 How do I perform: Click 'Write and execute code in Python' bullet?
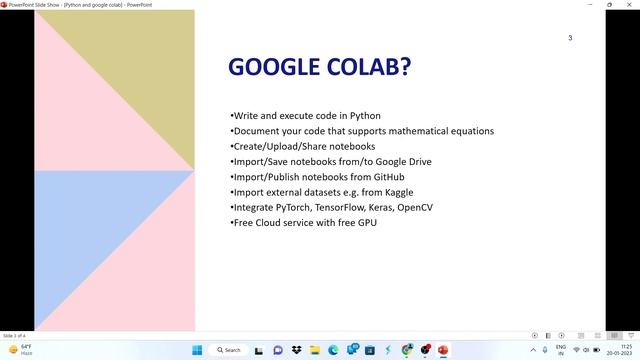click(x=305, y=116)
